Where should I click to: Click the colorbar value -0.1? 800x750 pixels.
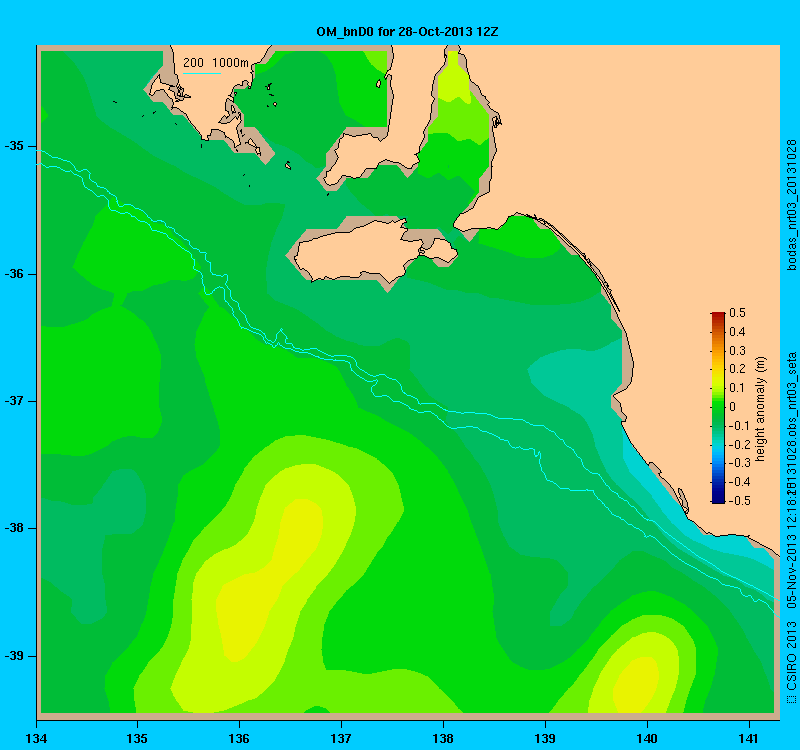(739, 426)
